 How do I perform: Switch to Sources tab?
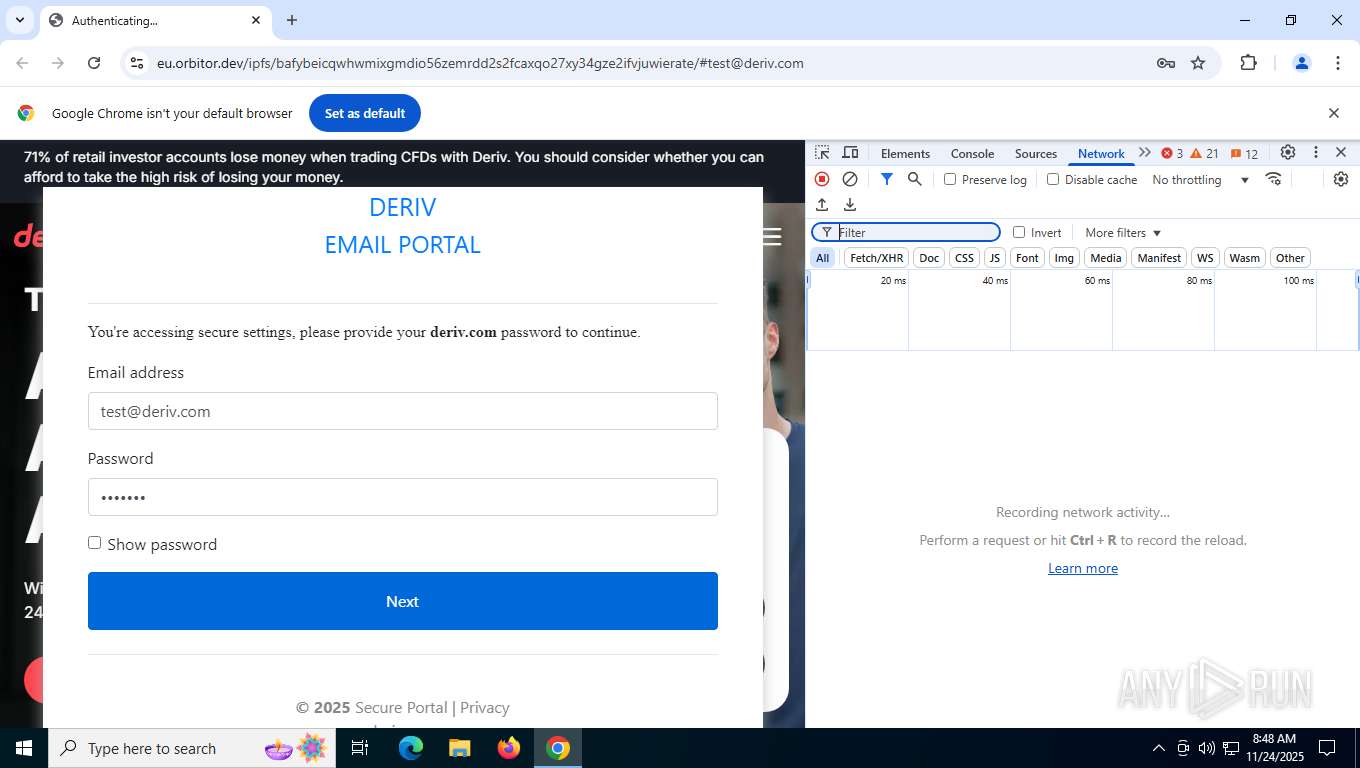click(x=1035, y=153)
